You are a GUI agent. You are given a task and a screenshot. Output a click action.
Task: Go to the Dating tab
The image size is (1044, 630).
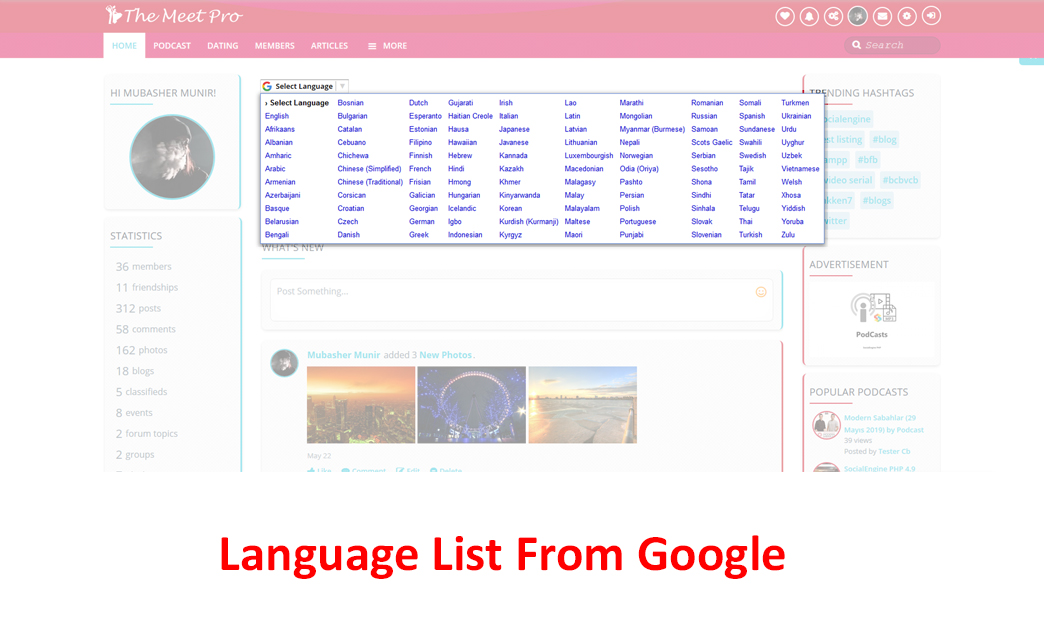tap(222, 46)
